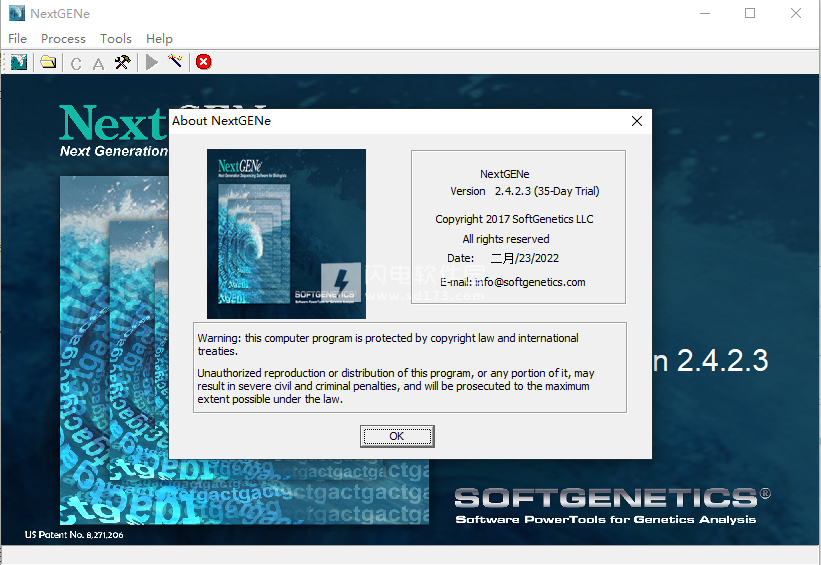Open the Tools menu
Image resolution: width=821 pixels, height=565 pixels.
click(x=116, y=39)
